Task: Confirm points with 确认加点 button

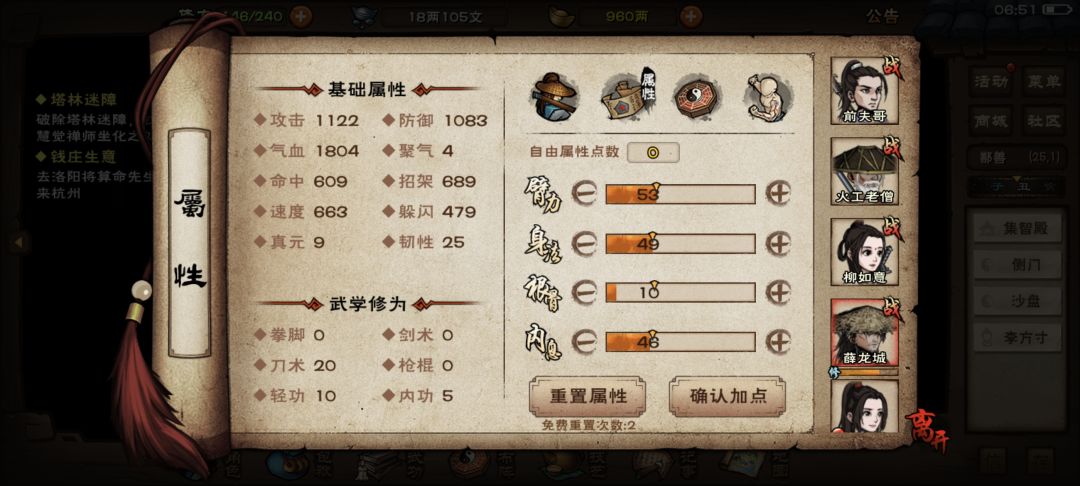Action: [x=727, y=397]
